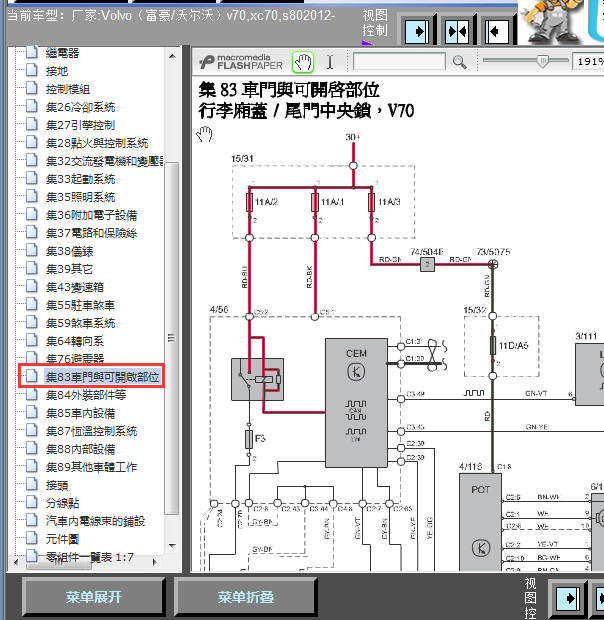Click the tree panel scroll down arrow

(x=172, y=546)
